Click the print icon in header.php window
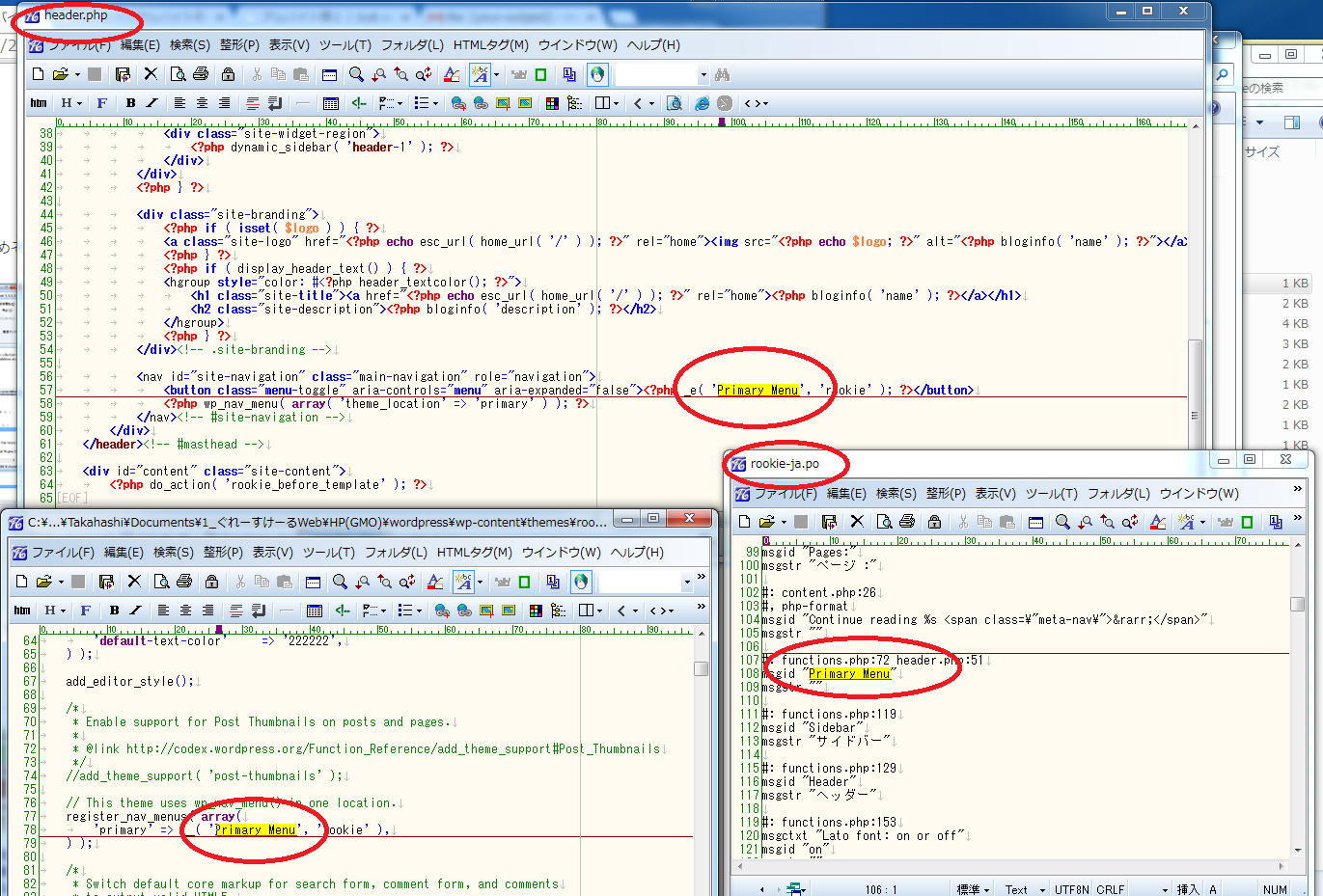Viewport: 1323px width, 896px height. coord(201,74)
